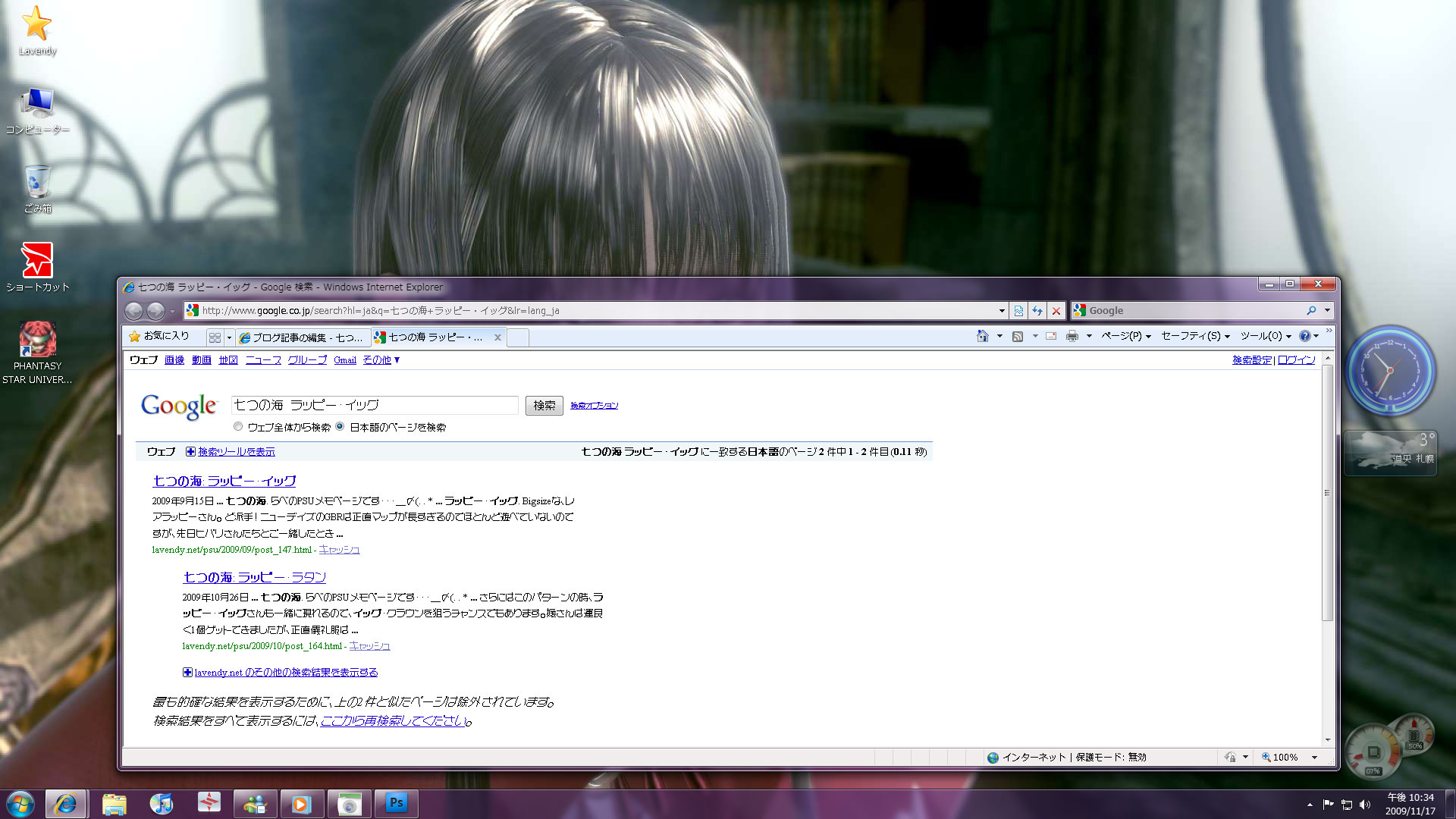
Task: Click the Quick Tabs grid icon
Action: pyautogui.click(x=215, y=337)
